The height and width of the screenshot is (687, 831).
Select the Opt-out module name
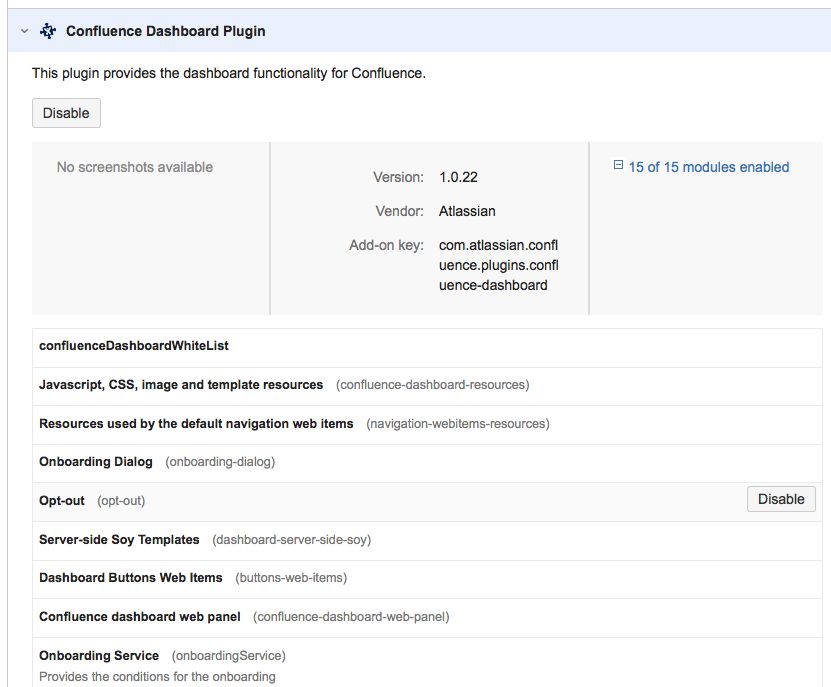click(x=62, y=501)
